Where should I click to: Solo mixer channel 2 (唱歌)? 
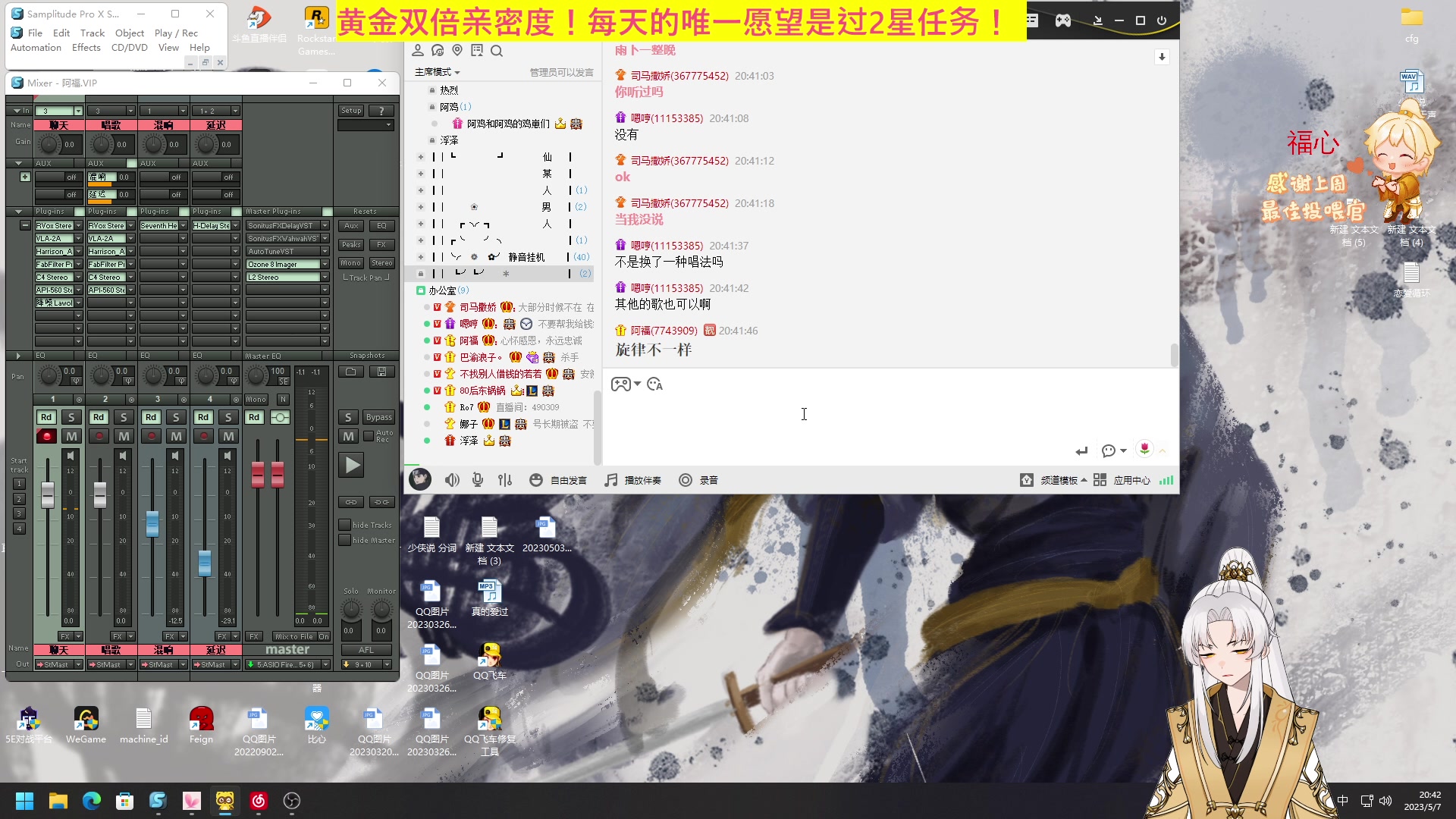tap(124, 417)
